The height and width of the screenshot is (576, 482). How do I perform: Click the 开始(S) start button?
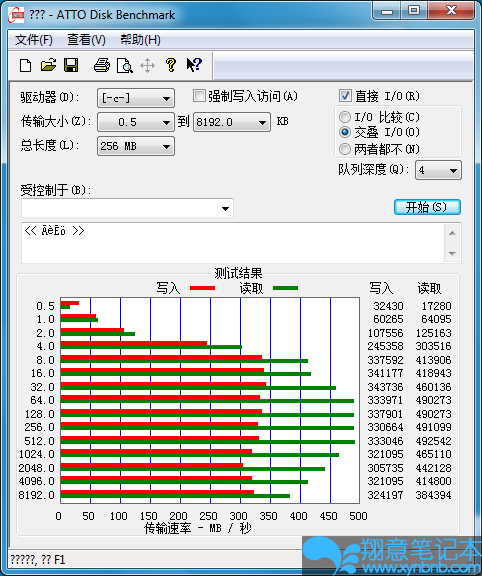point(427,207)
